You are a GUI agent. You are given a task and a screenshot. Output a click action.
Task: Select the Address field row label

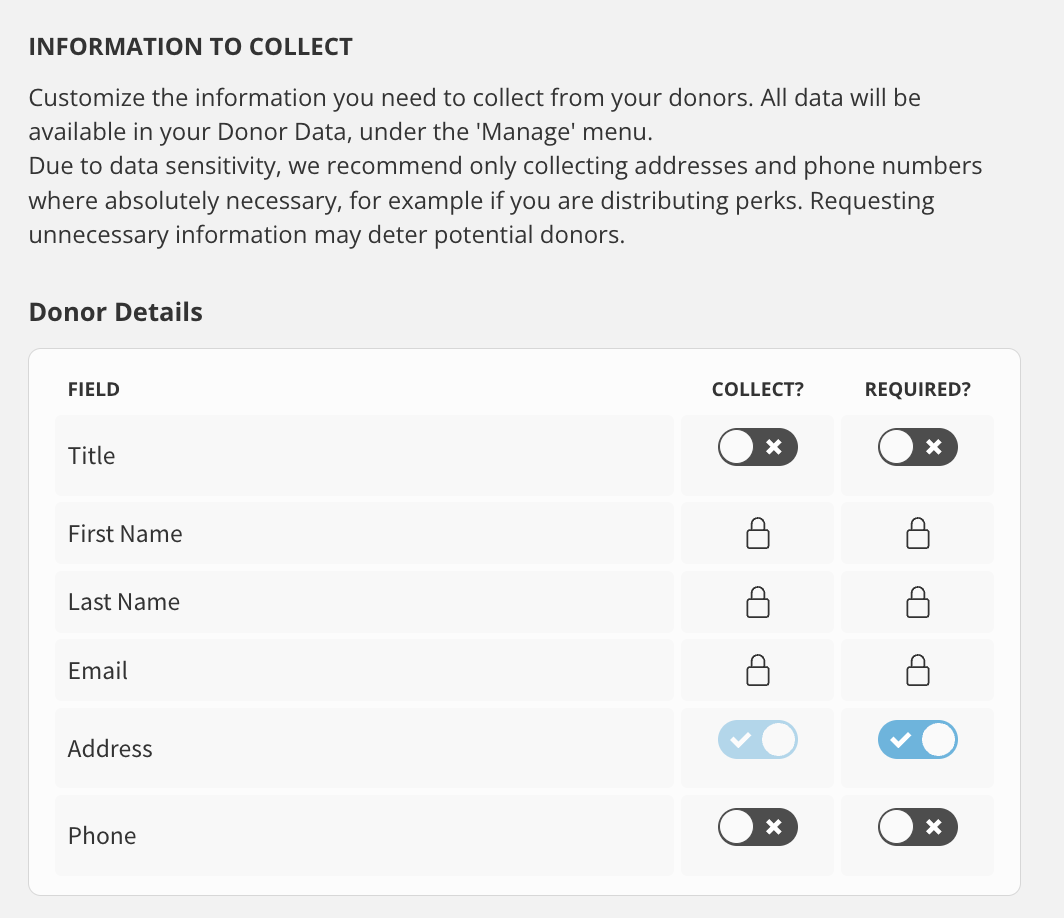[110, 748]
